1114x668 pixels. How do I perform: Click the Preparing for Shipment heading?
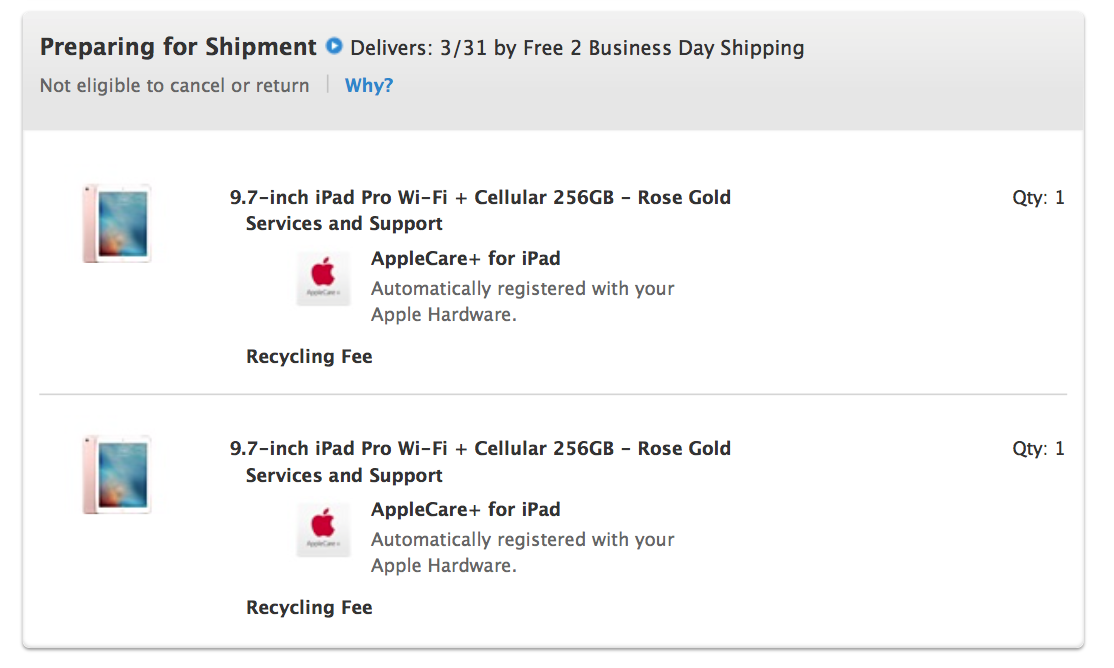[x=178, y=47]
